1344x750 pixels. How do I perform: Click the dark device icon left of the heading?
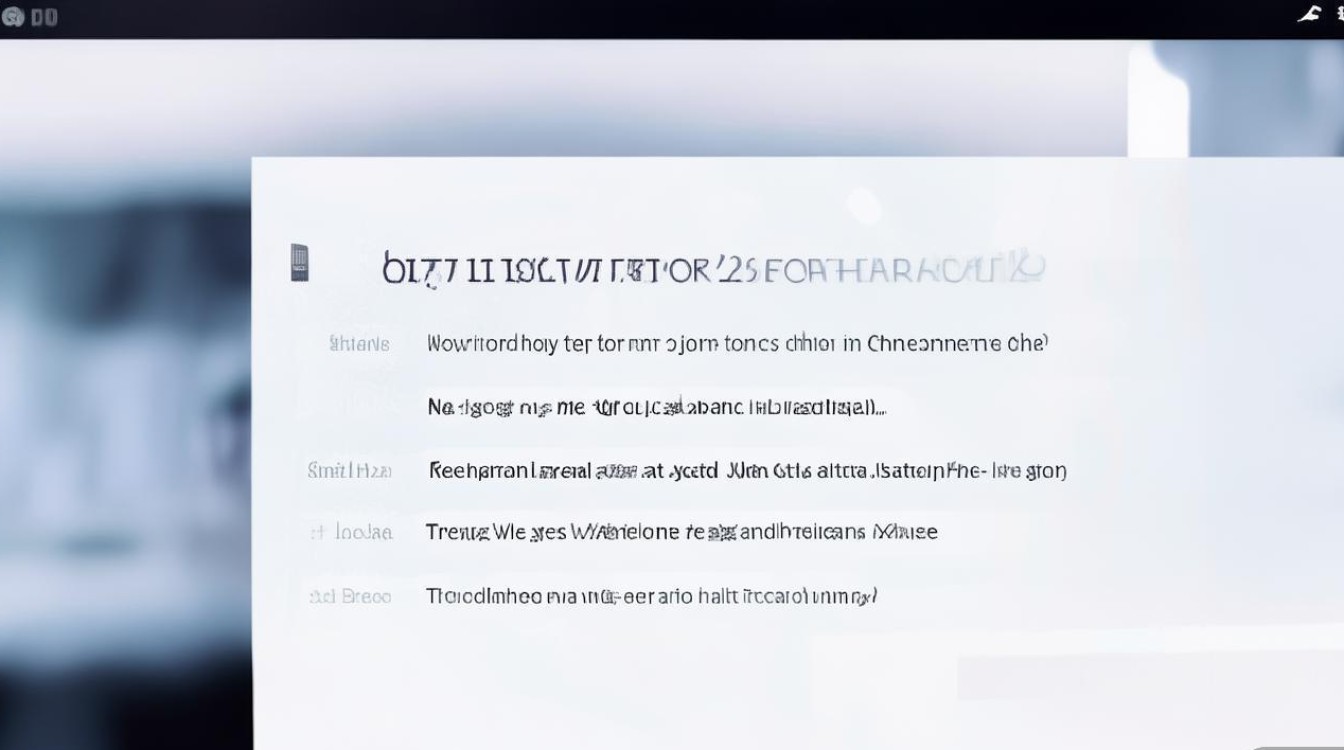click(299, 262)
